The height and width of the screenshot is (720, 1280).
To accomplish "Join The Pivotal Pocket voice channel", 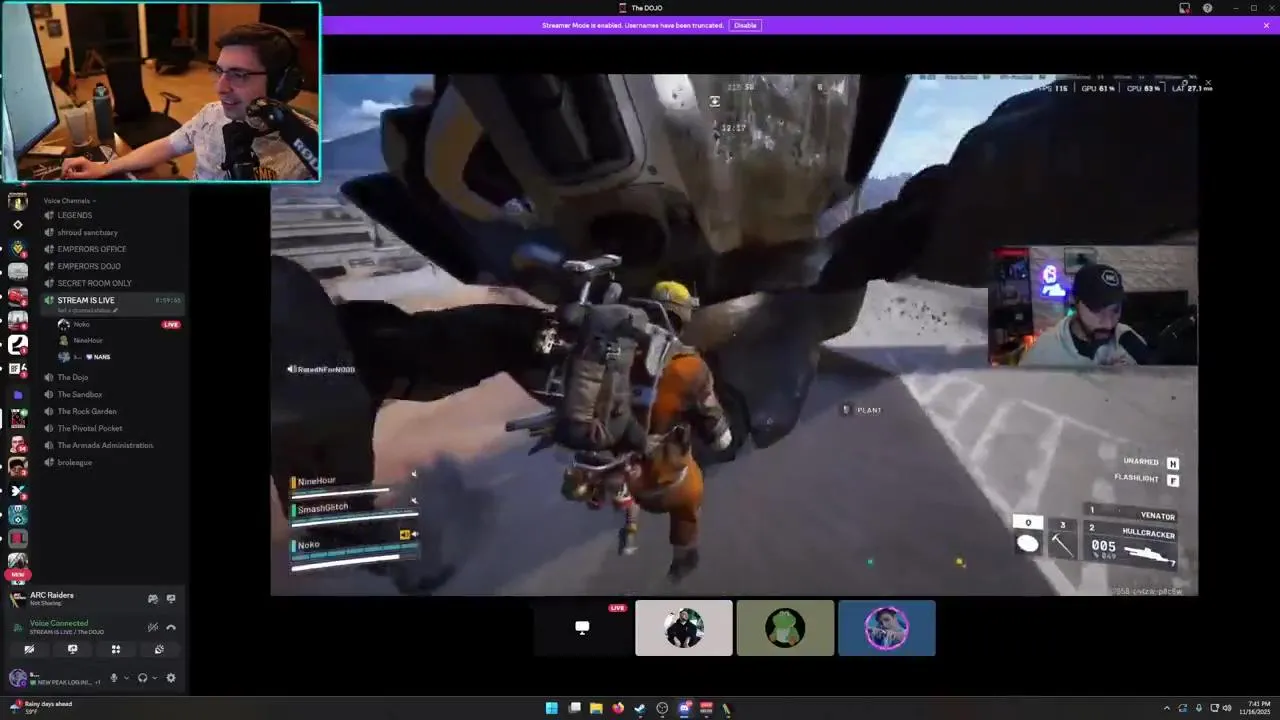I will tap(90, 428).
